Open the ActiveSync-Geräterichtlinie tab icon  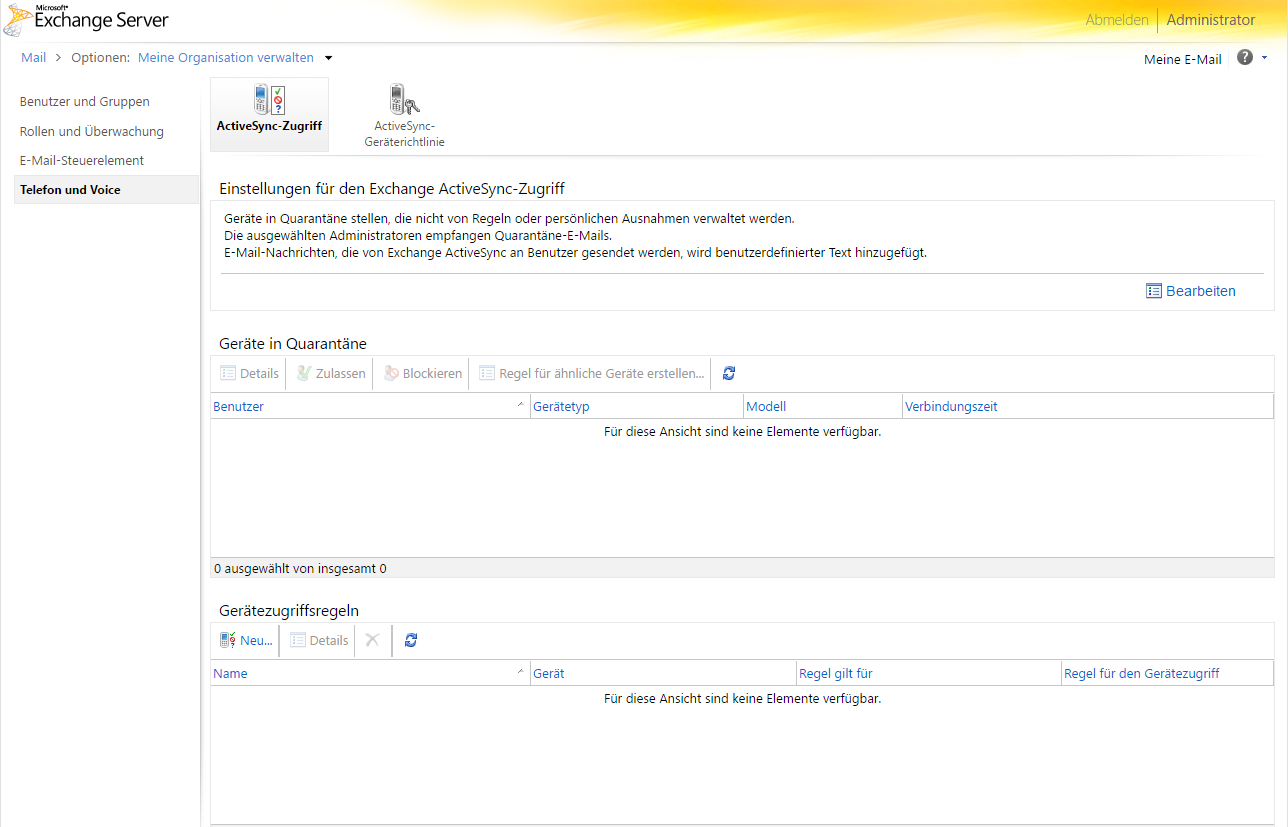404,100
